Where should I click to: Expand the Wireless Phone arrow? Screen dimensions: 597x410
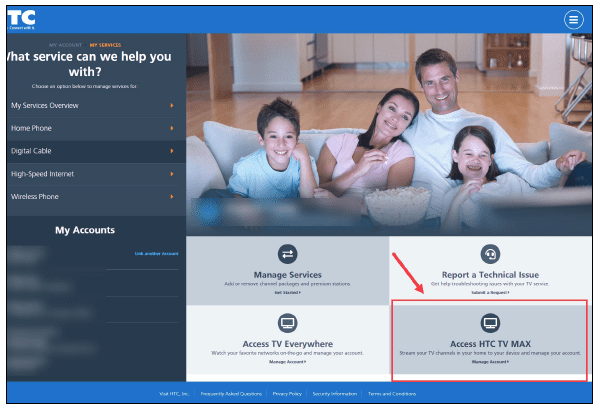(x=172, y=197)
